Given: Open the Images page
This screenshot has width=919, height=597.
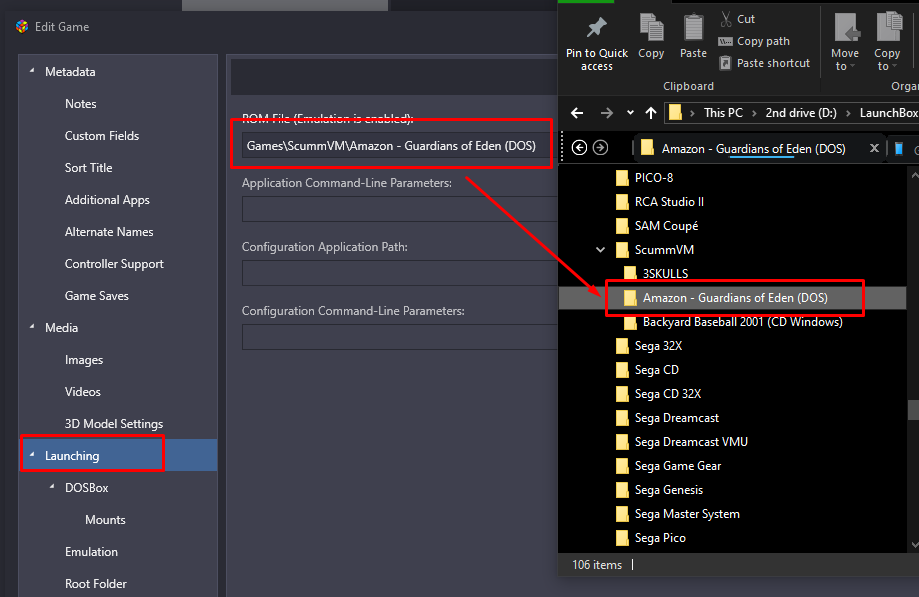Looking at the screenshot, I should (x=84, y=360).
